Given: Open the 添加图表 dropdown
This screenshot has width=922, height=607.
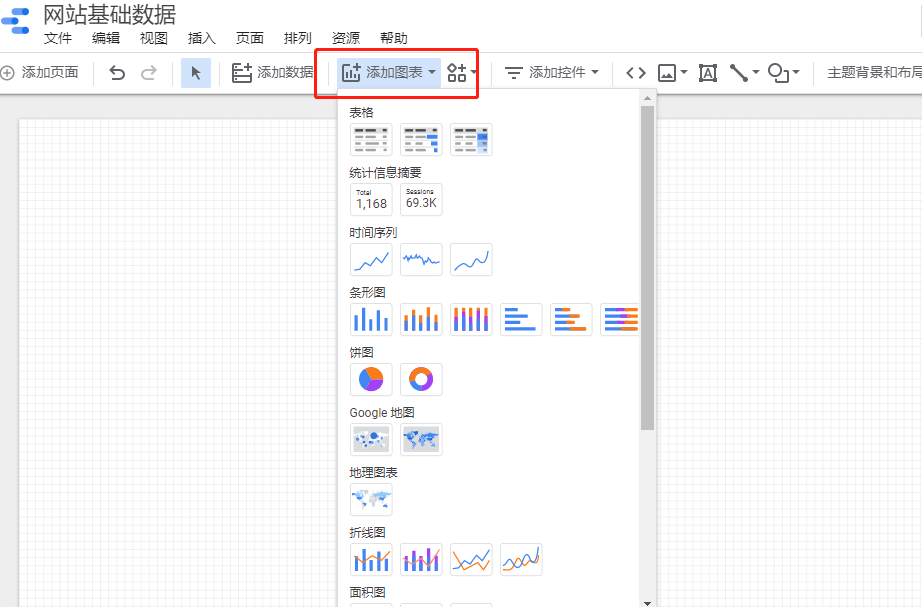Looking at the screenshot, I should [389, 73].
